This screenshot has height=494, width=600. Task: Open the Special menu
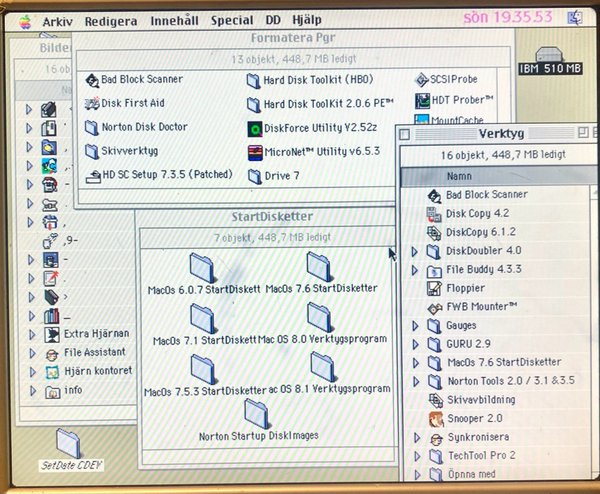point(232,20)
